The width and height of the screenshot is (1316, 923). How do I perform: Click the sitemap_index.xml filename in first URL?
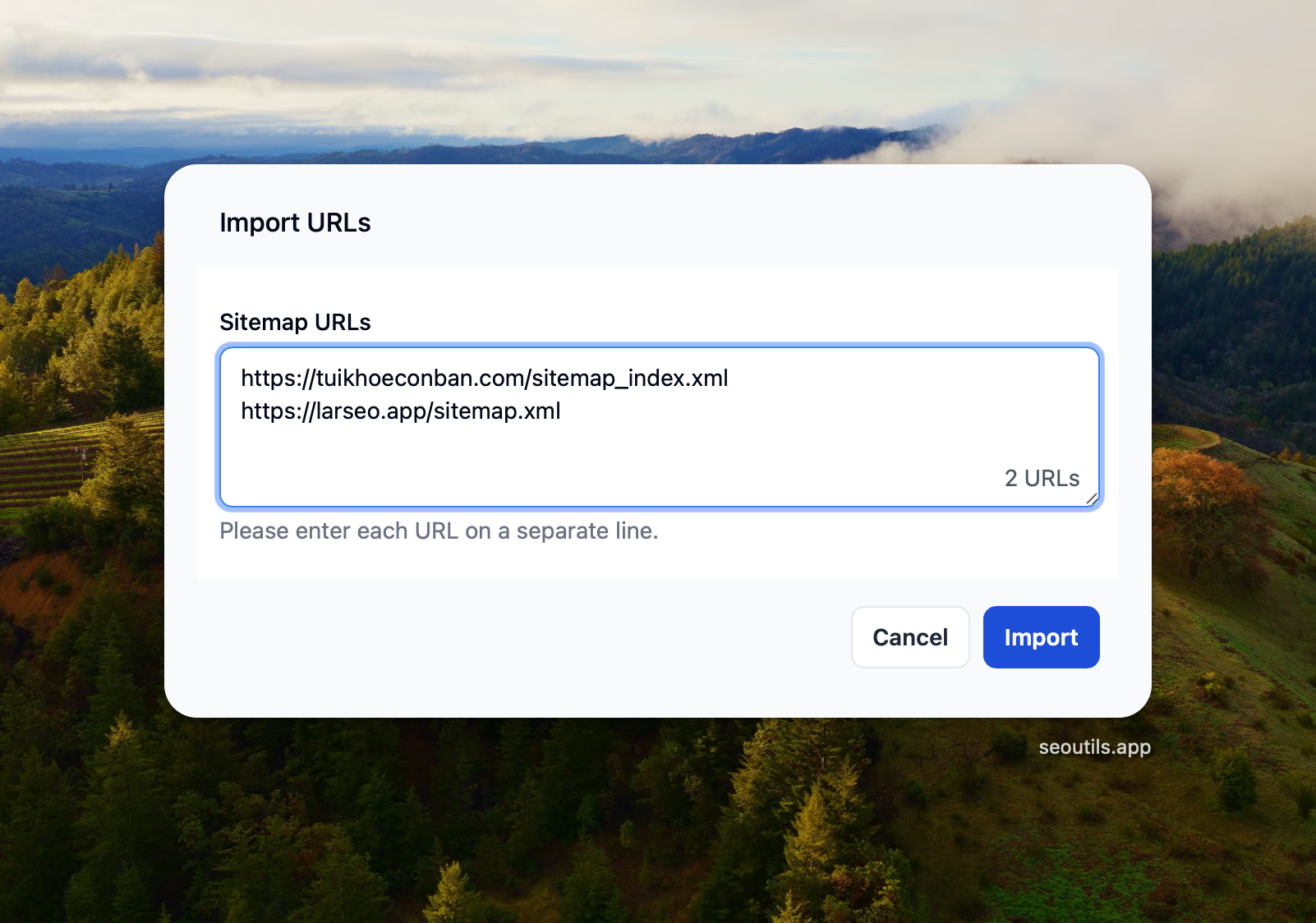tap(630, 378)
